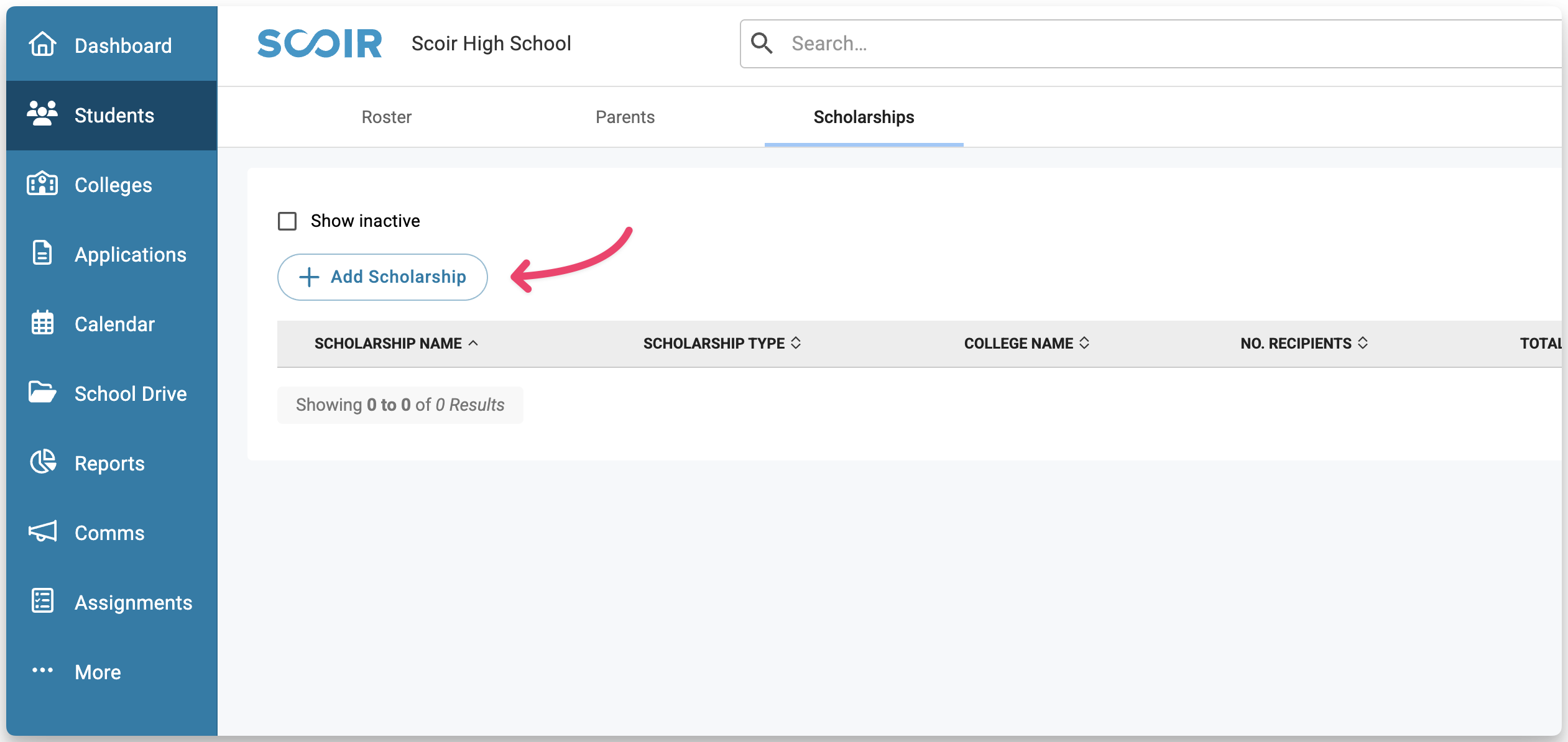The height and width of the screenshot is (742, 1568).
Task: Click the Applications document icon
Action: [x=42, y=254]
